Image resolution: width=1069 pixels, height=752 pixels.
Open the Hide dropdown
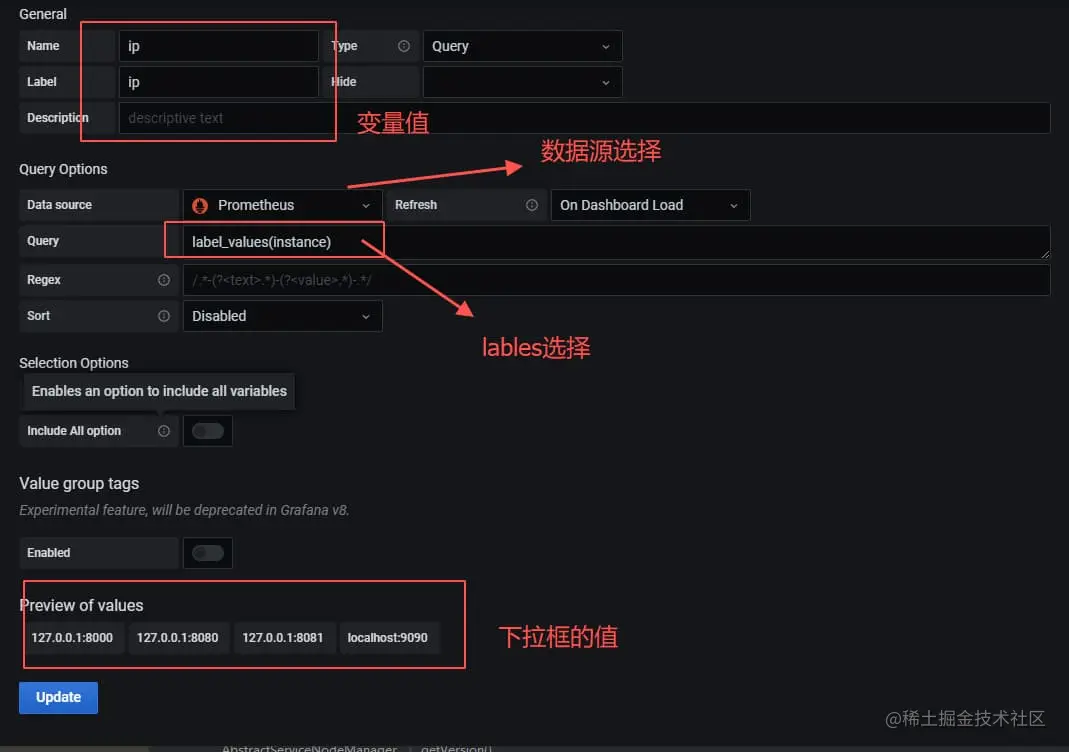pos(522,82)
